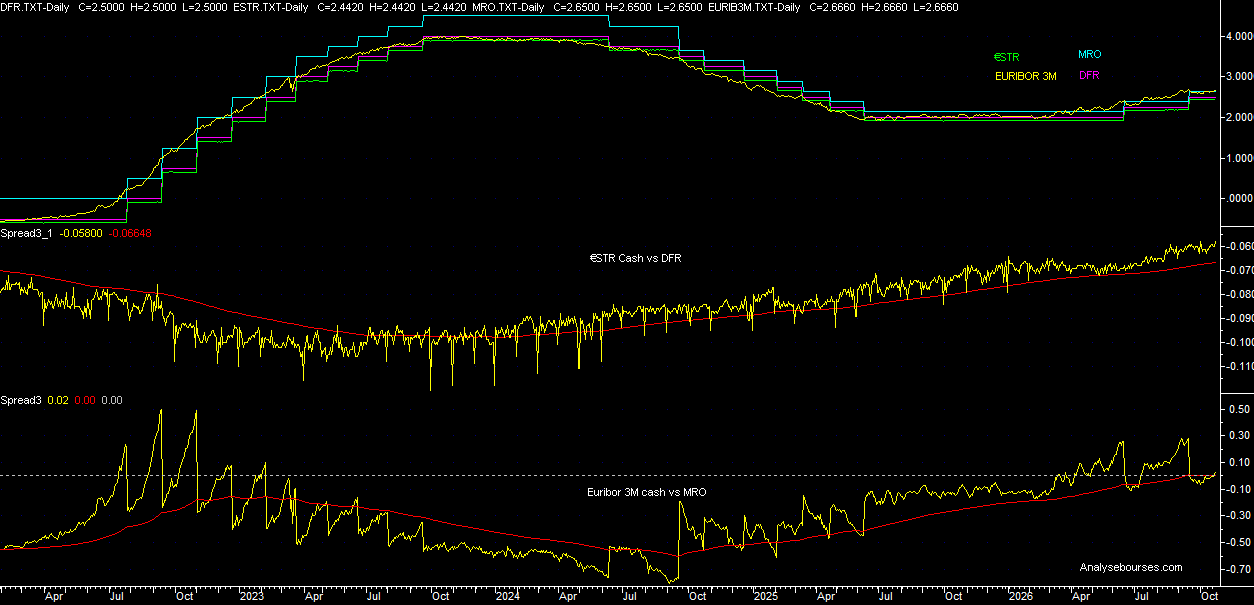Click the red -0.06648 moving average value

click(x=131, y=232)
